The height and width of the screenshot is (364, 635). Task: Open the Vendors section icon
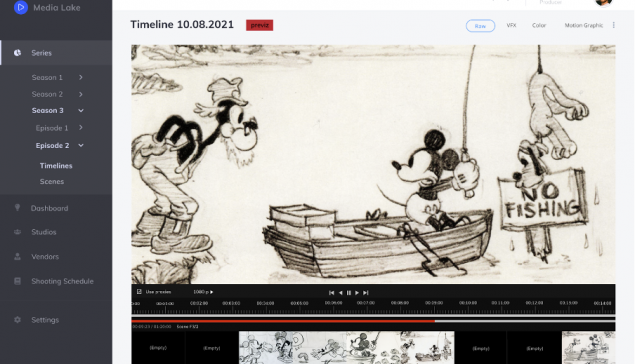pos(17,257)
